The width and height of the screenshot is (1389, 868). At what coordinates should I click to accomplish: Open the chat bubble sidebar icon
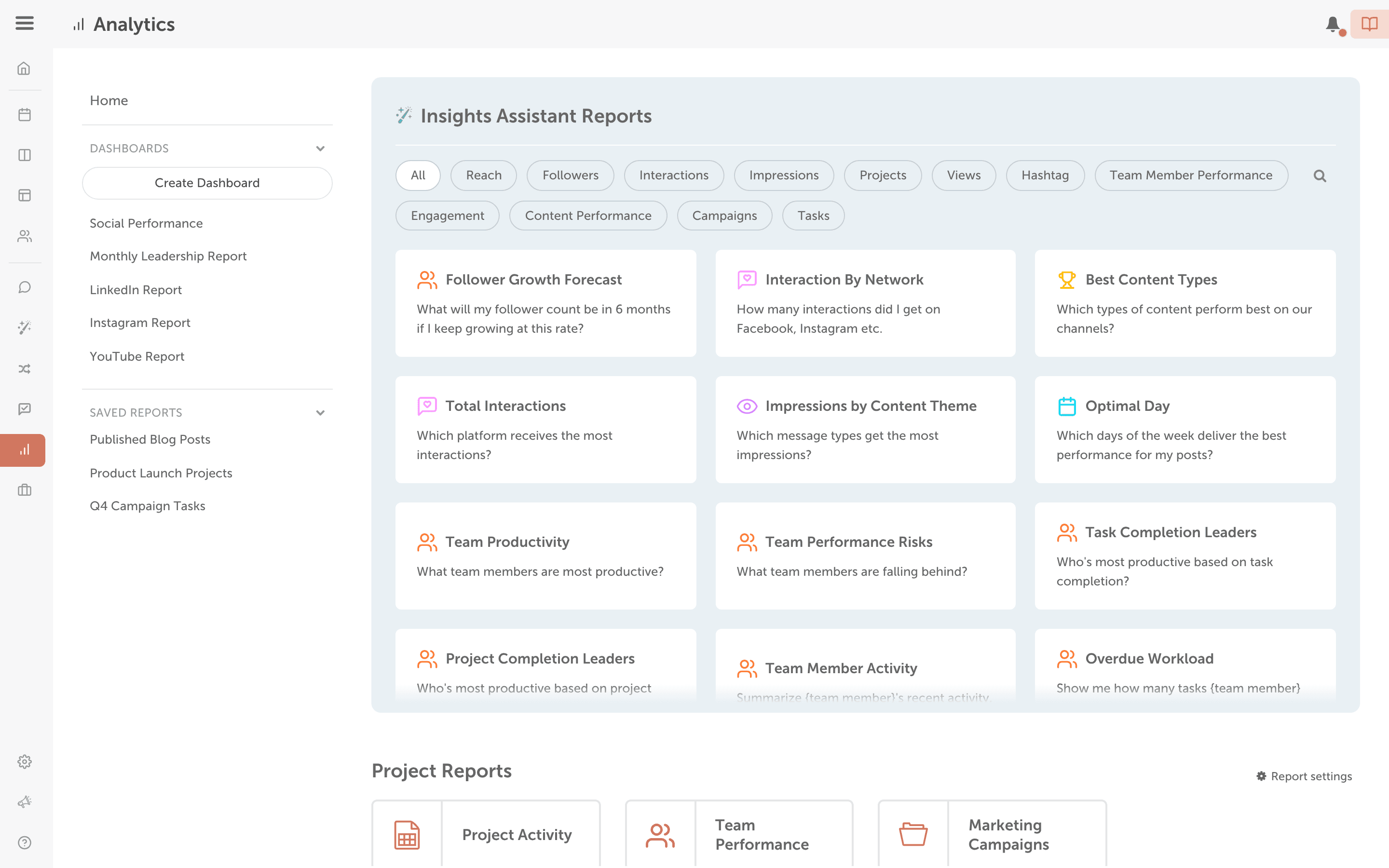click(24, 287)
